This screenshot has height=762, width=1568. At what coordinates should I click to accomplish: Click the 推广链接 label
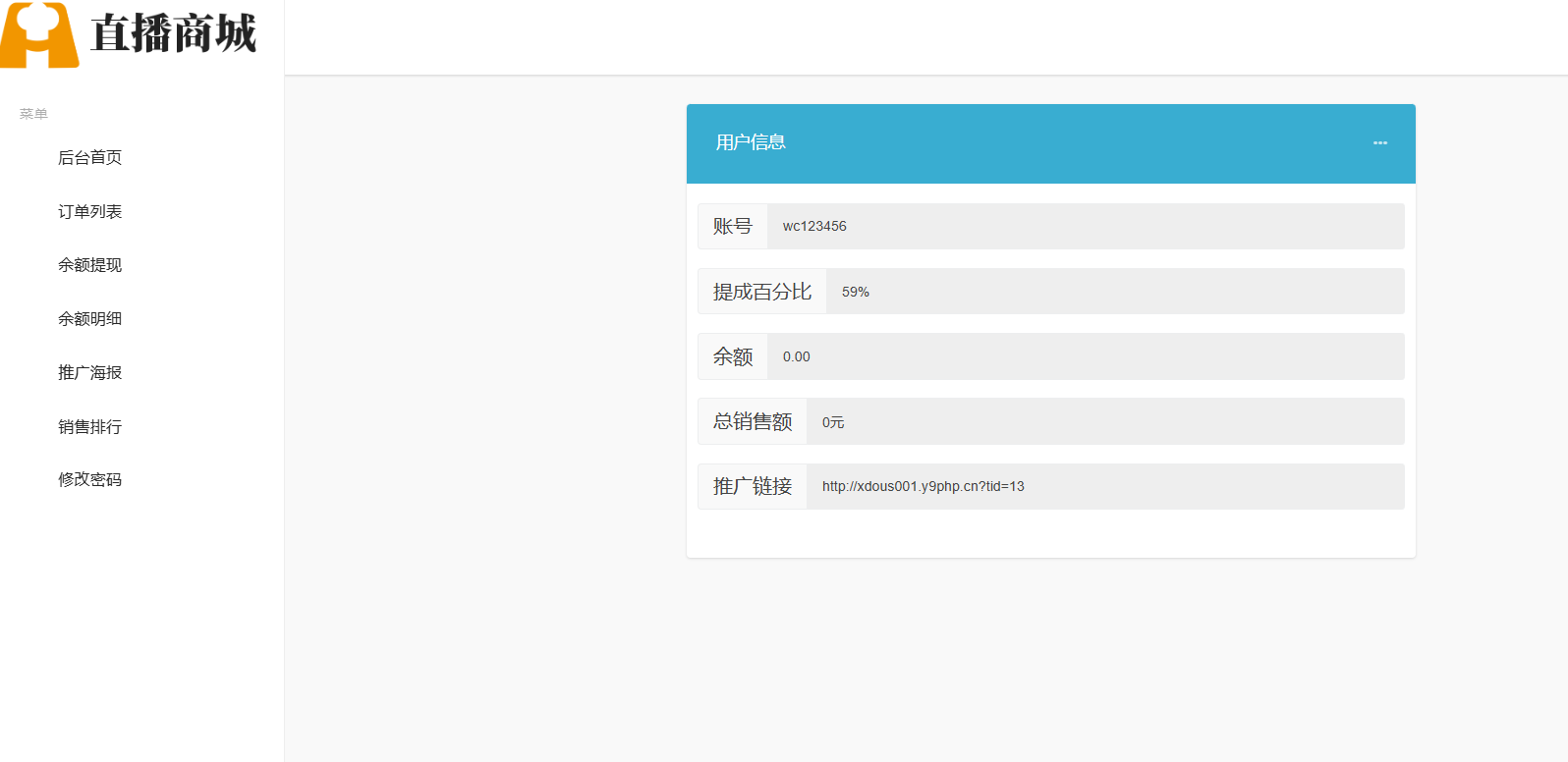pos(753,487)
